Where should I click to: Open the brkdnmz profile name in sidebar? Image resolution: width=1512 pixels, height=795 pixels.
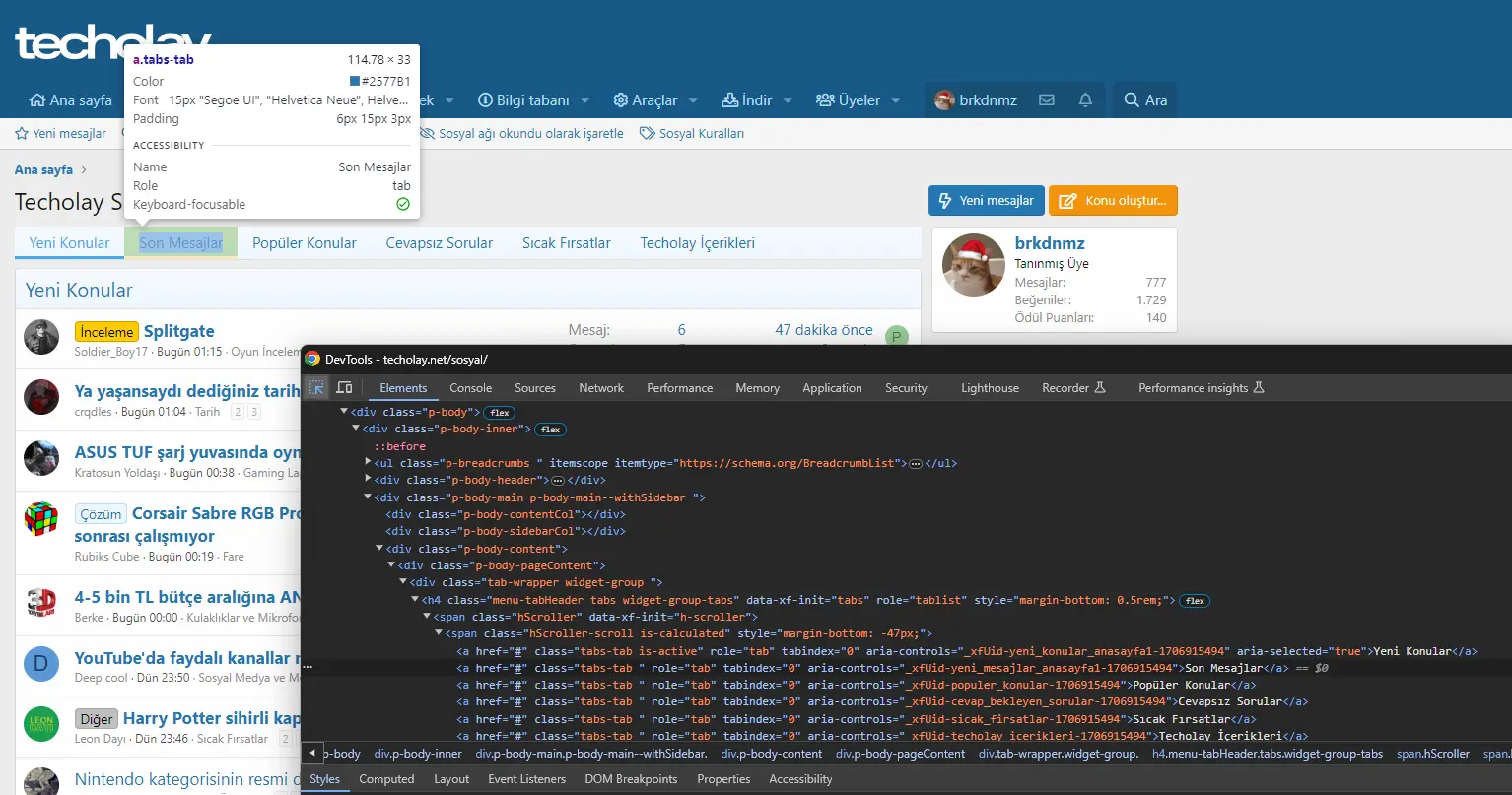[1050, 243]
